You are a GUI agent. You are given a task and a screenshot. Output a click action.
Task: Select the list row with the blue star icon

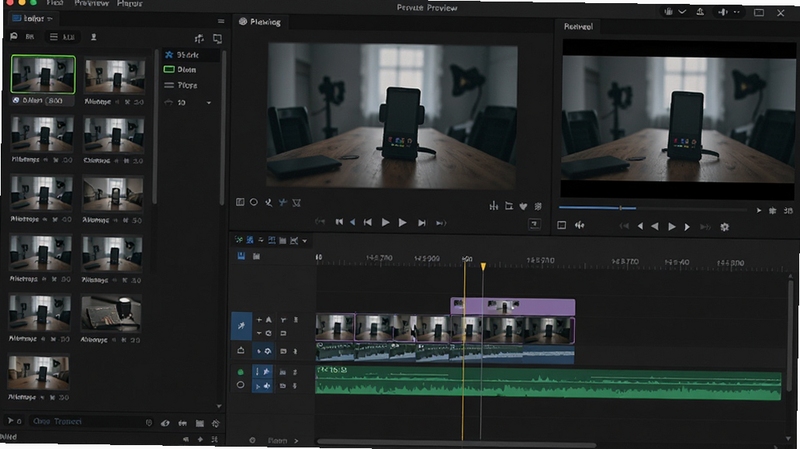point(191,55)
